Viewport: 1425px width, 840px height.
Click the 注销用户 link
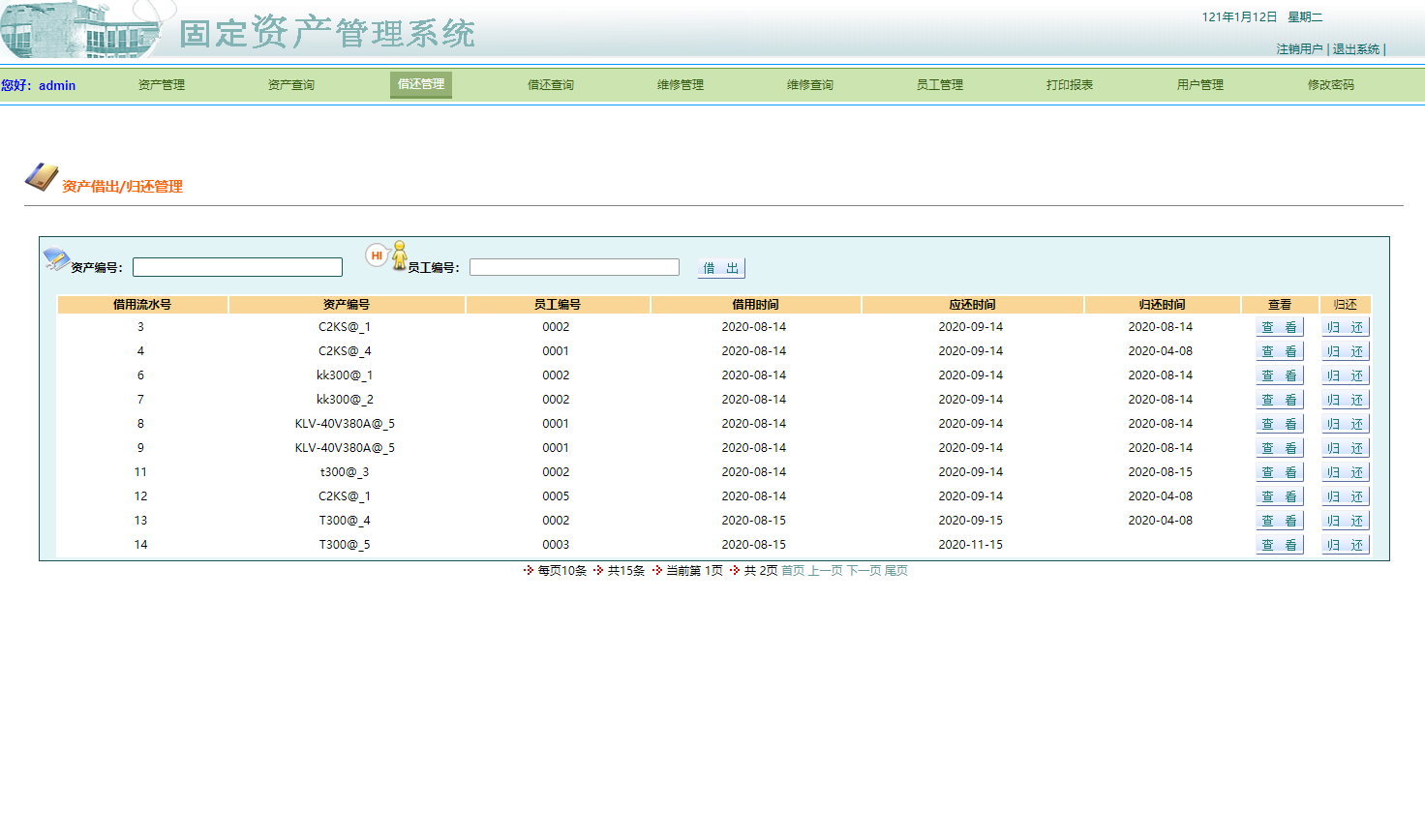click(x=1299, y=49)
